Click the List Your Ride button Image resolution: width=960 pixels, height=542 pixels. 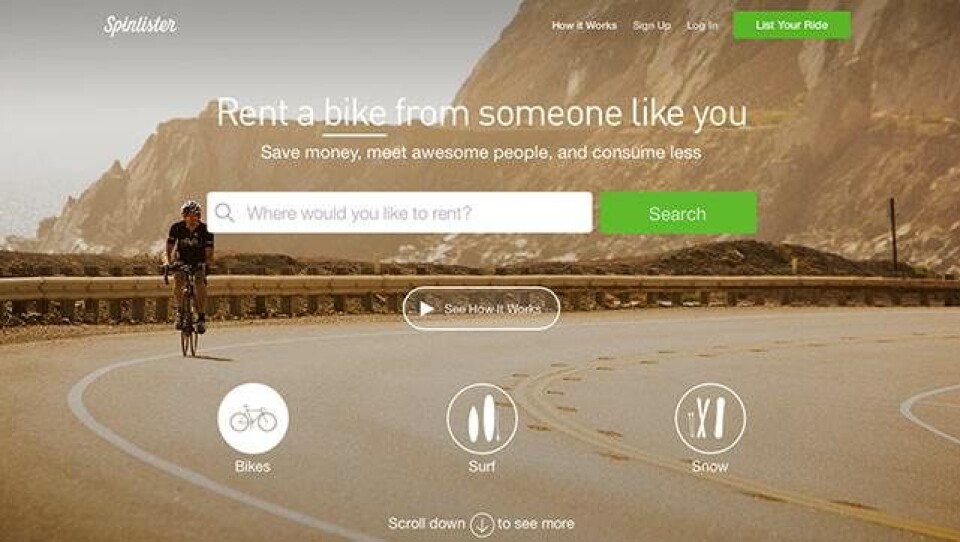coord(792,25)
